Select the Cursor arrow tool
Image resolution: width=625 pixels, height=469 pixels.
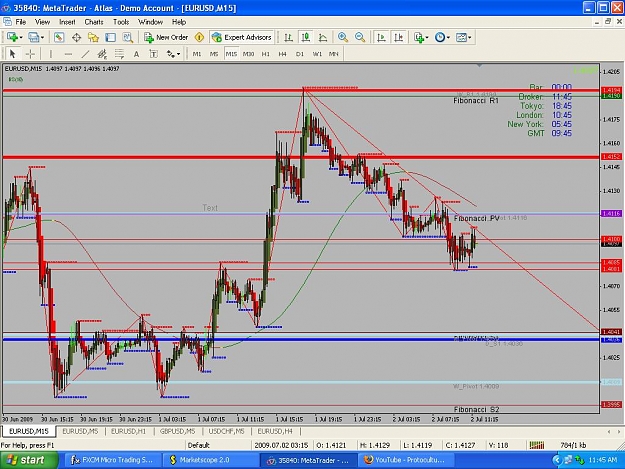point(13,54)
